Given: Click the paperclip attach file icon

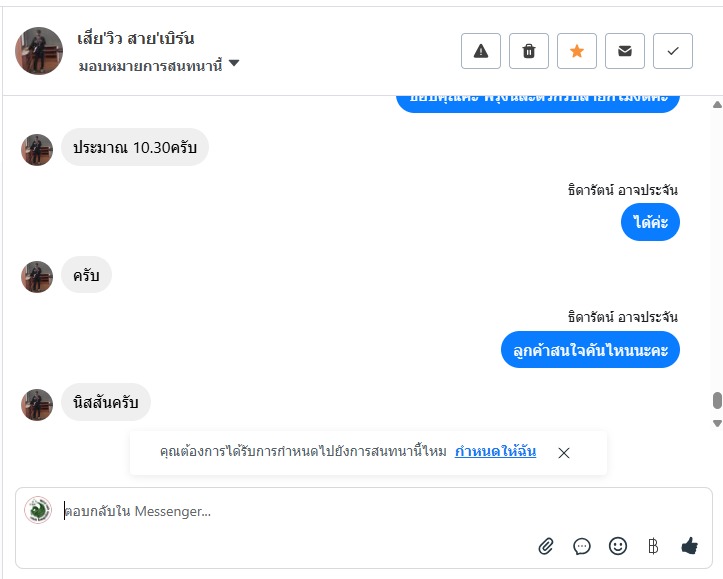Looking at the screenshot, I should point(546,546).
